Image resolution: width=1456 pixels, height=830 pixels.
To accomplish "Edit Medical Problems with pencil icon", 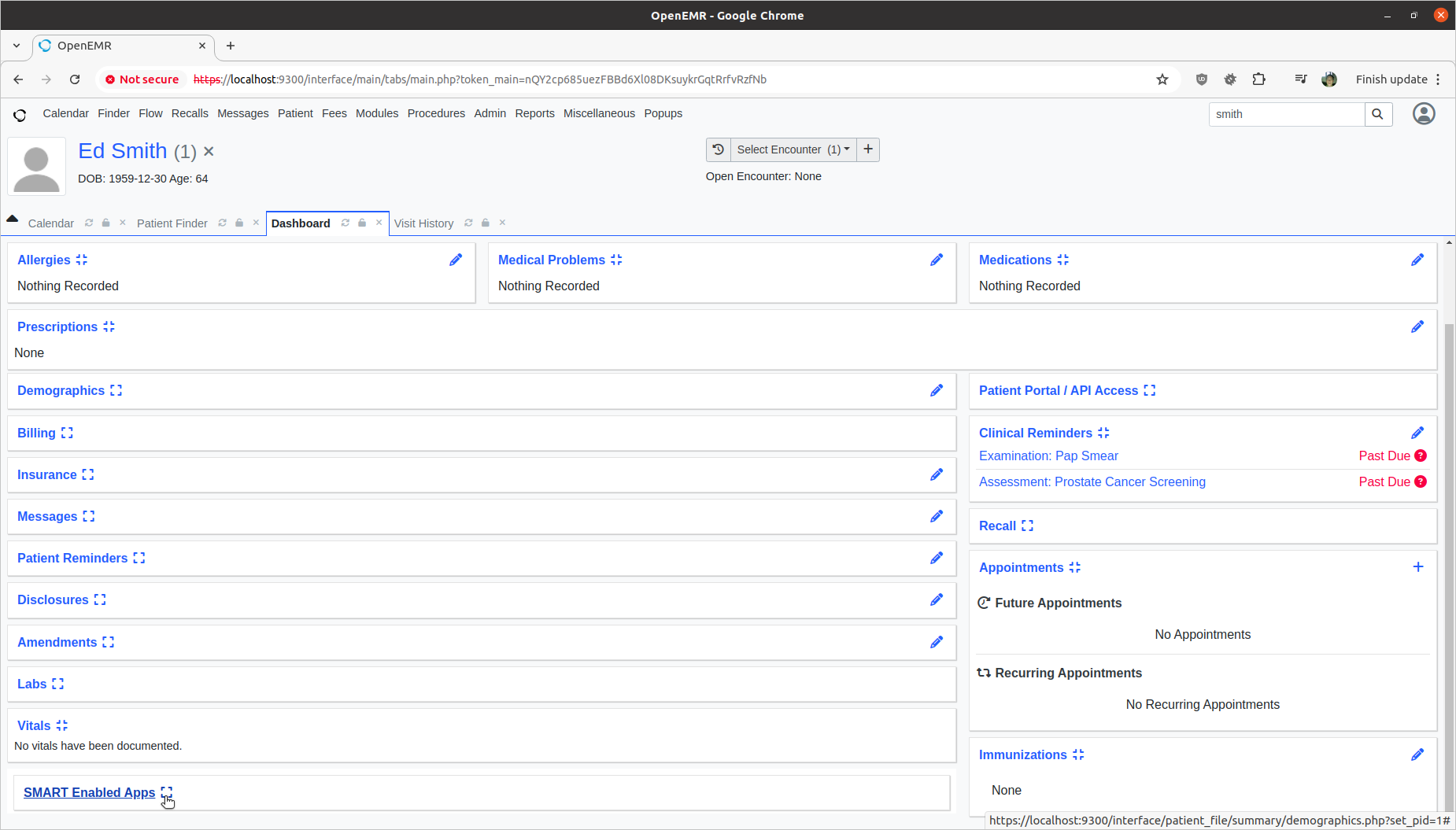I will pyautogui.click(x=937, y=260).
